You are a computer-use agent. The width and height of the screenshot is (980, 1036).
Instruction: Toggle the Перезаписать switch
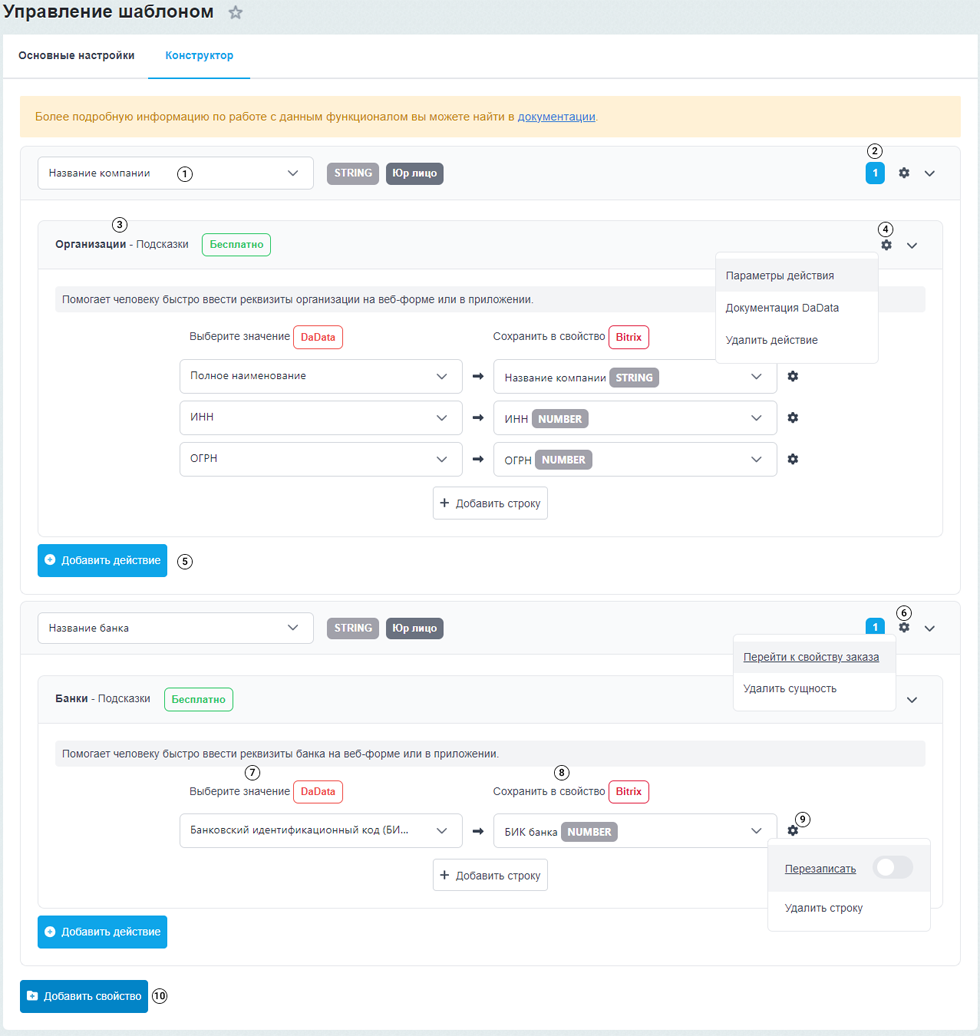892,868
